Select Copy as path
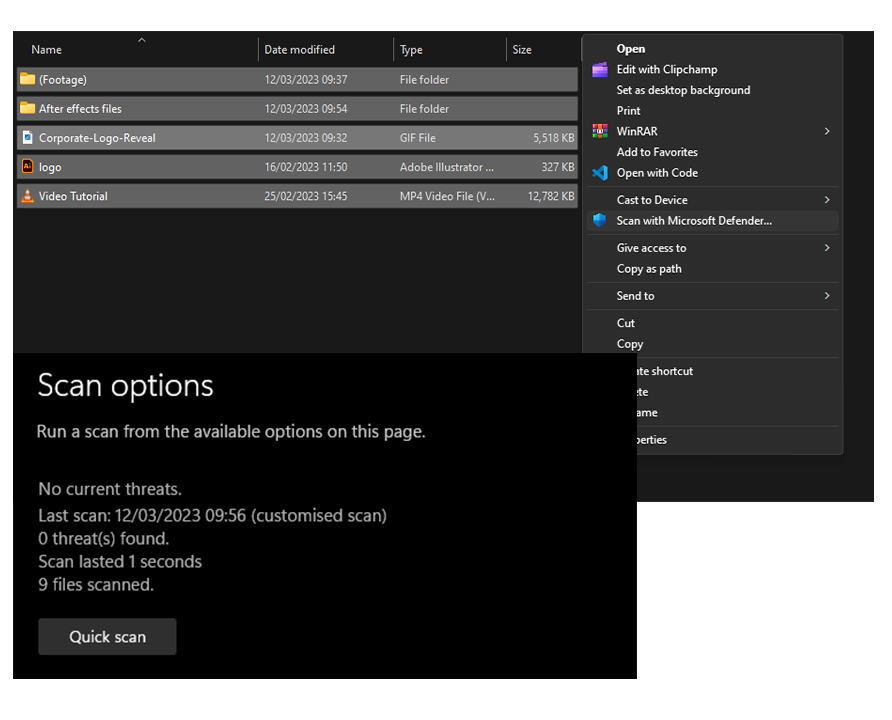This screenshot has width=892, height=720. [x=649, y=268]
